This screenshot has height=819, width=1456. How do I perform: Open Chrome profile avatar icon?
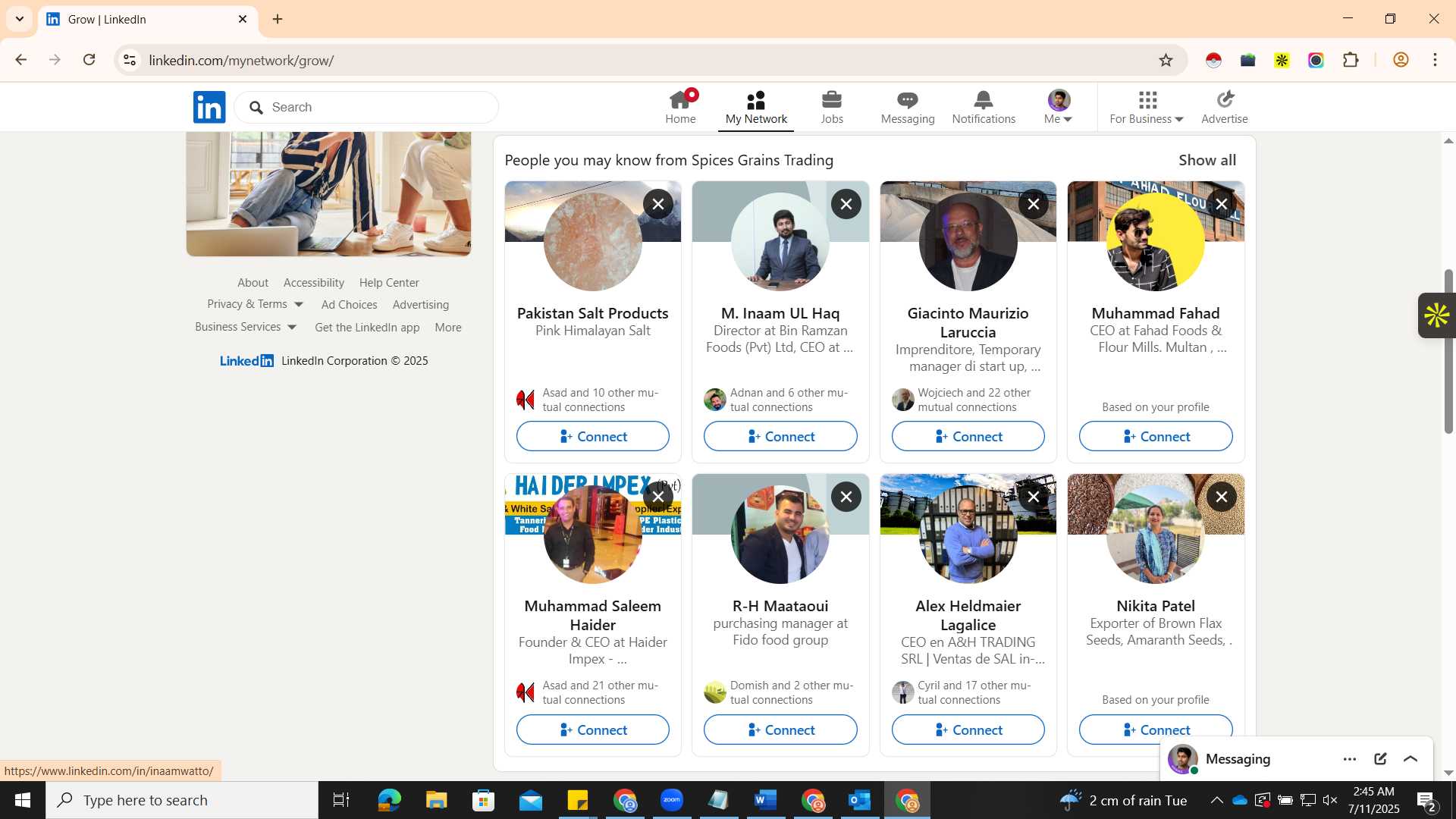(x=1401, y=60)
